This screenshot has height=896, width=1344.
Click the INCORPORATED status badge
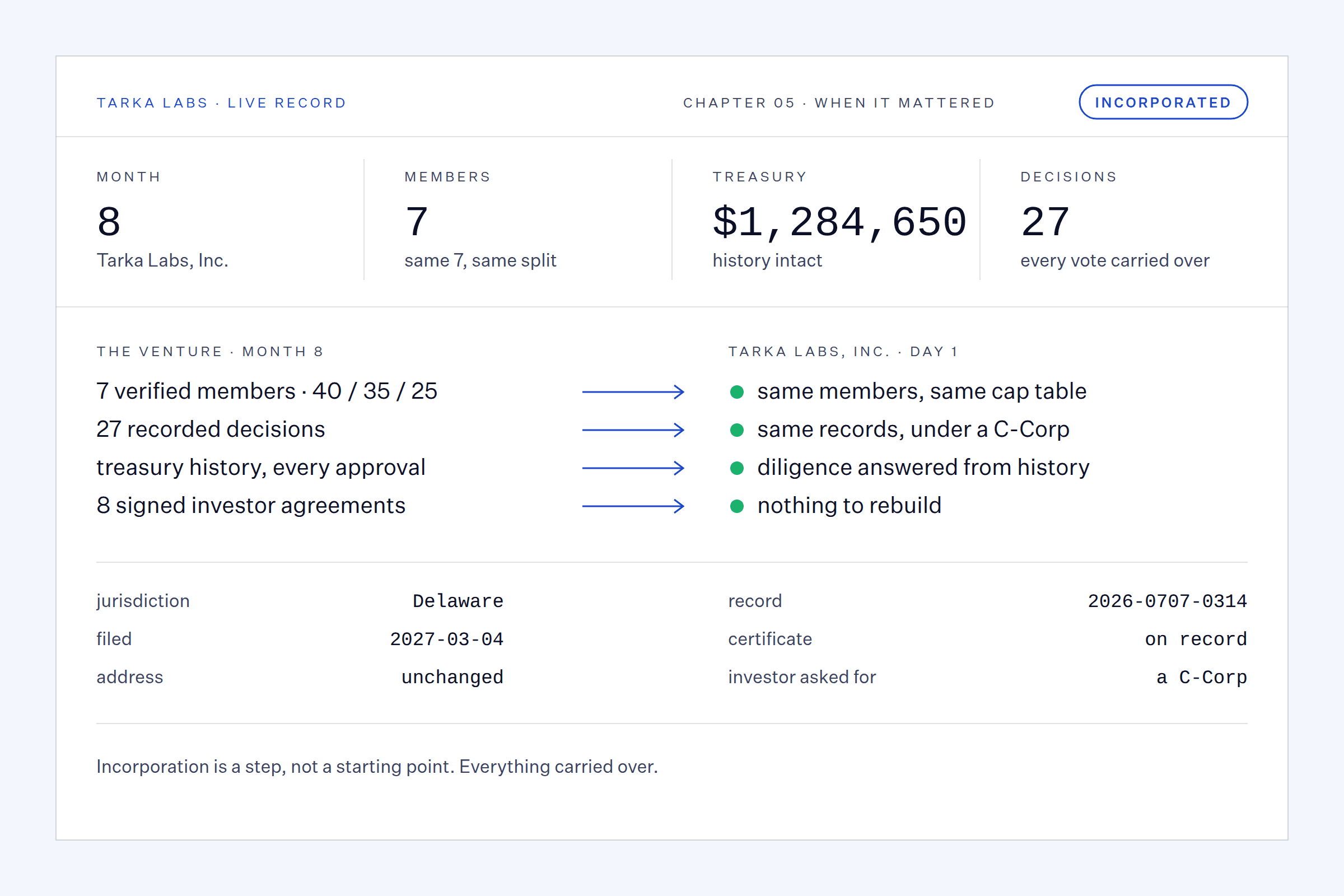pos(1163,102)
